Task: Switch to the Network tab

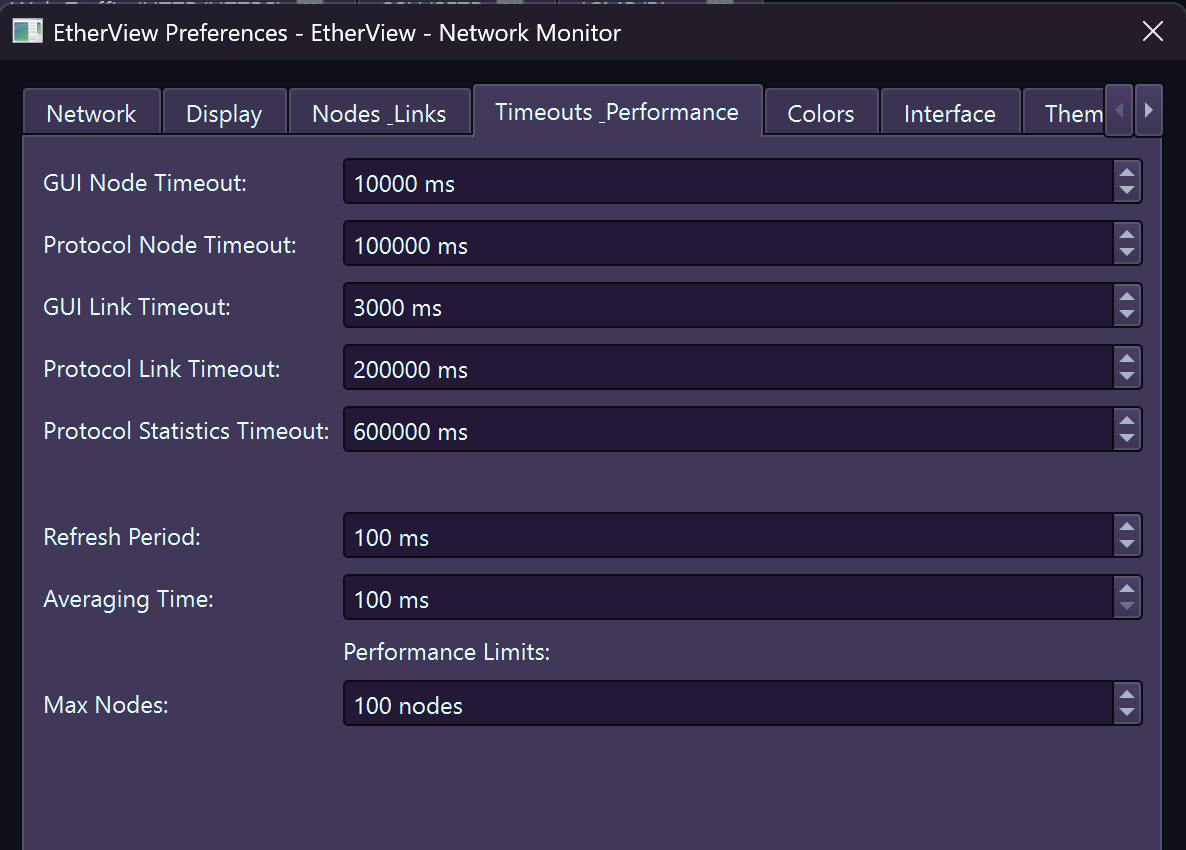Action: pos(91,113)
